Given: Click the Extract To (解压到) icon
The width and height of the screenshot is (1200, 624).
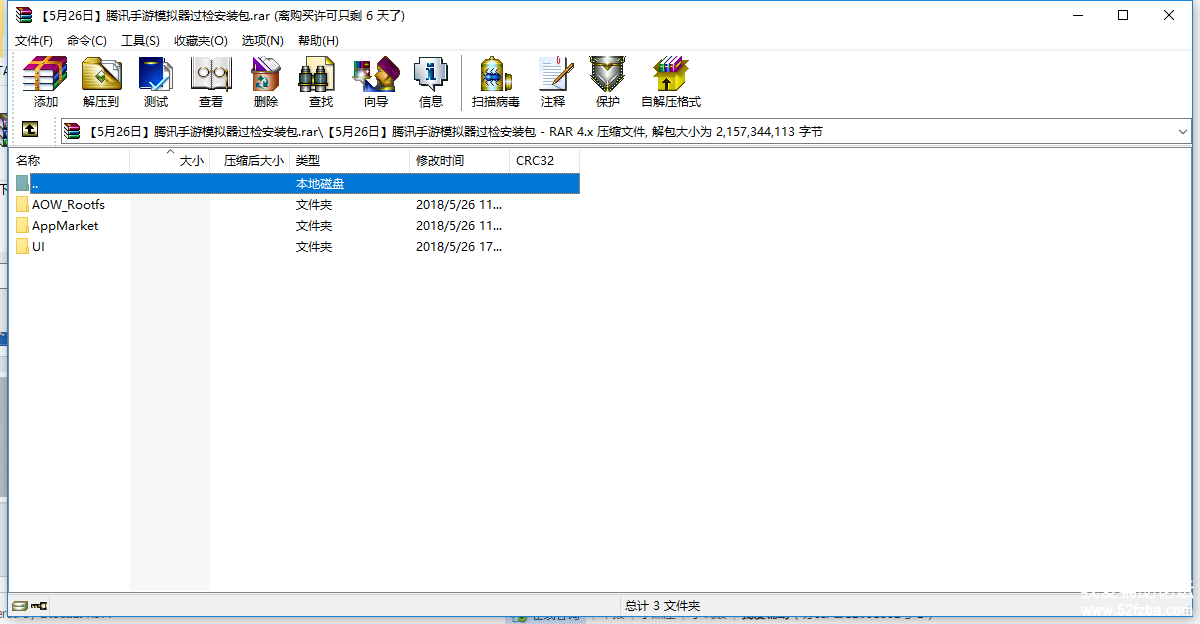Looking at the screenshot, I should coord(101,82).
